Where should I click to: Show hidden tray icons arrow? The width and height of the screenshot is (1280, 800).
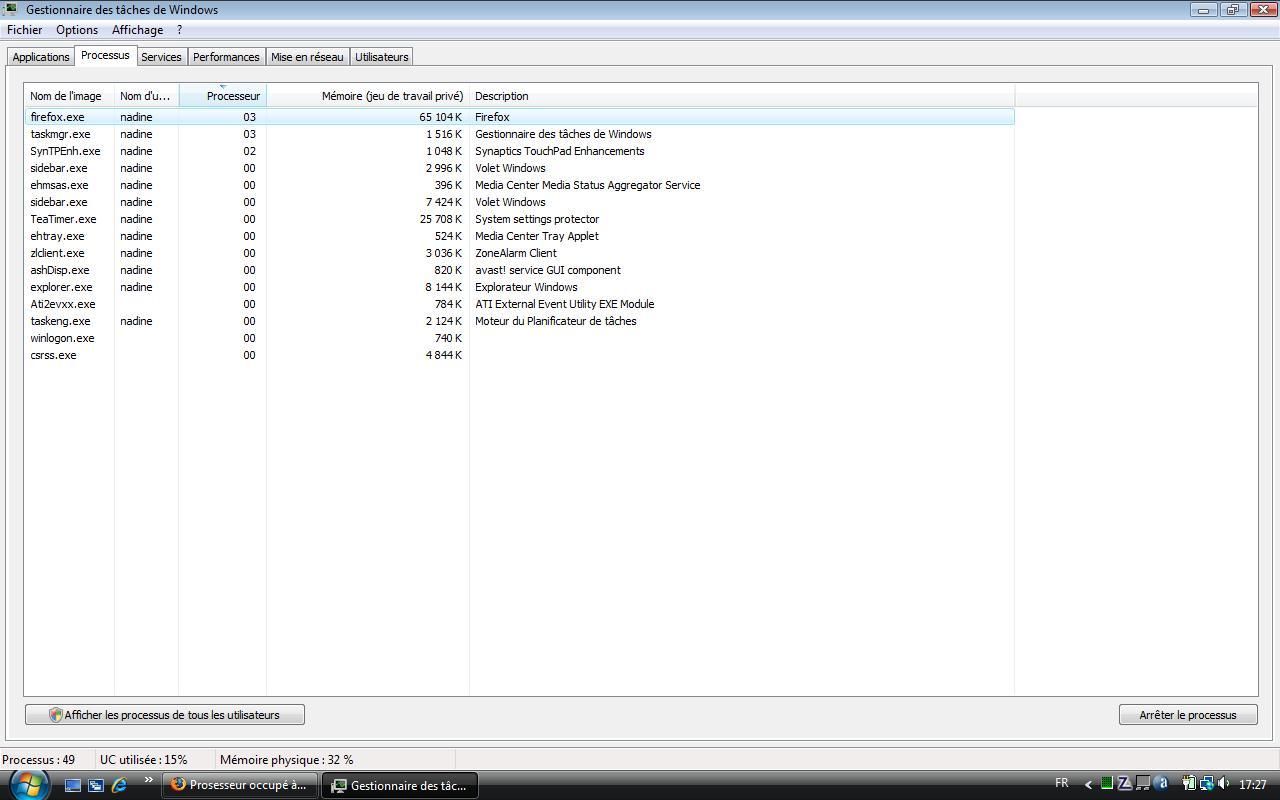tap(1088, 784)
